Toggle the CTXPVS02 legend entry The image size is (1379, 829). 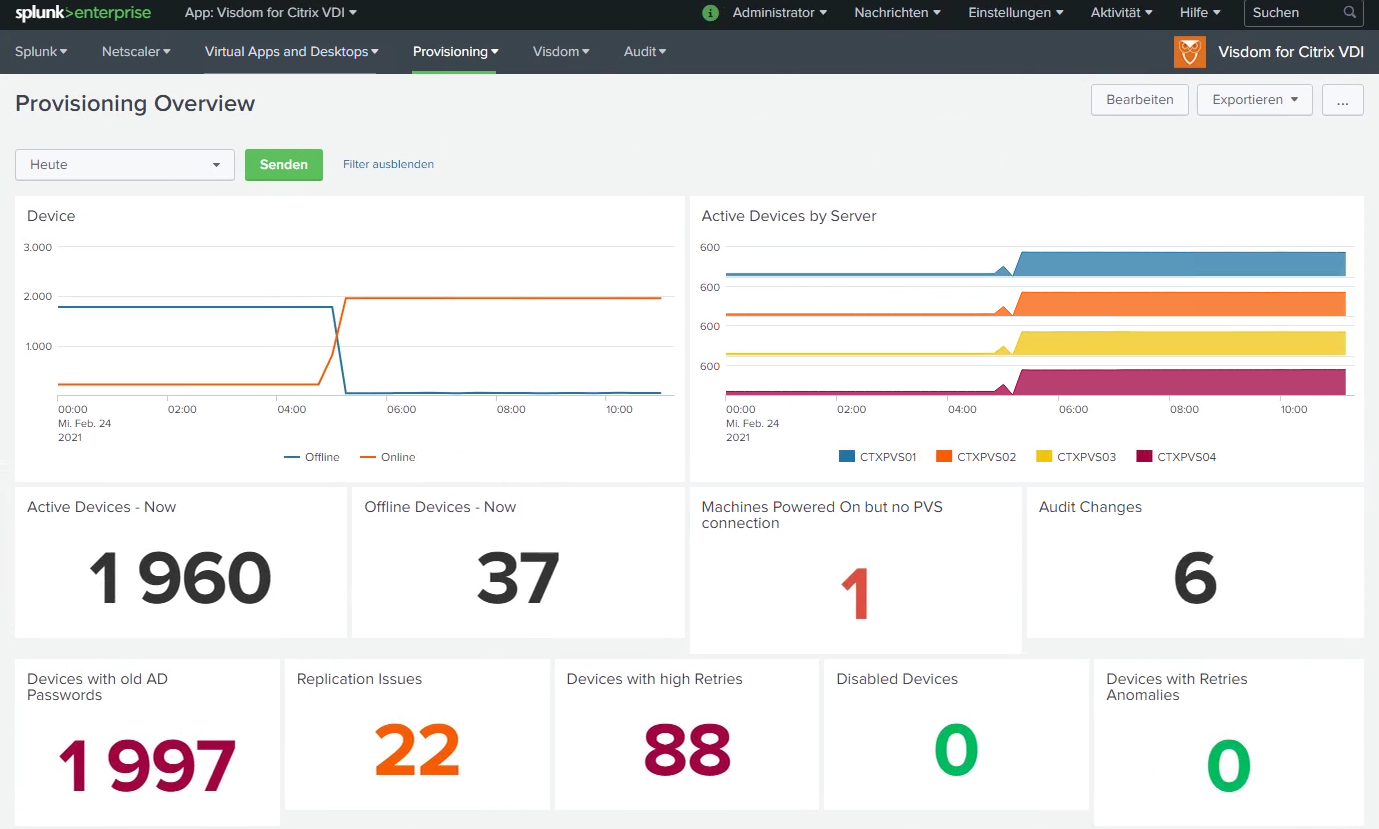tap(976, 457)
